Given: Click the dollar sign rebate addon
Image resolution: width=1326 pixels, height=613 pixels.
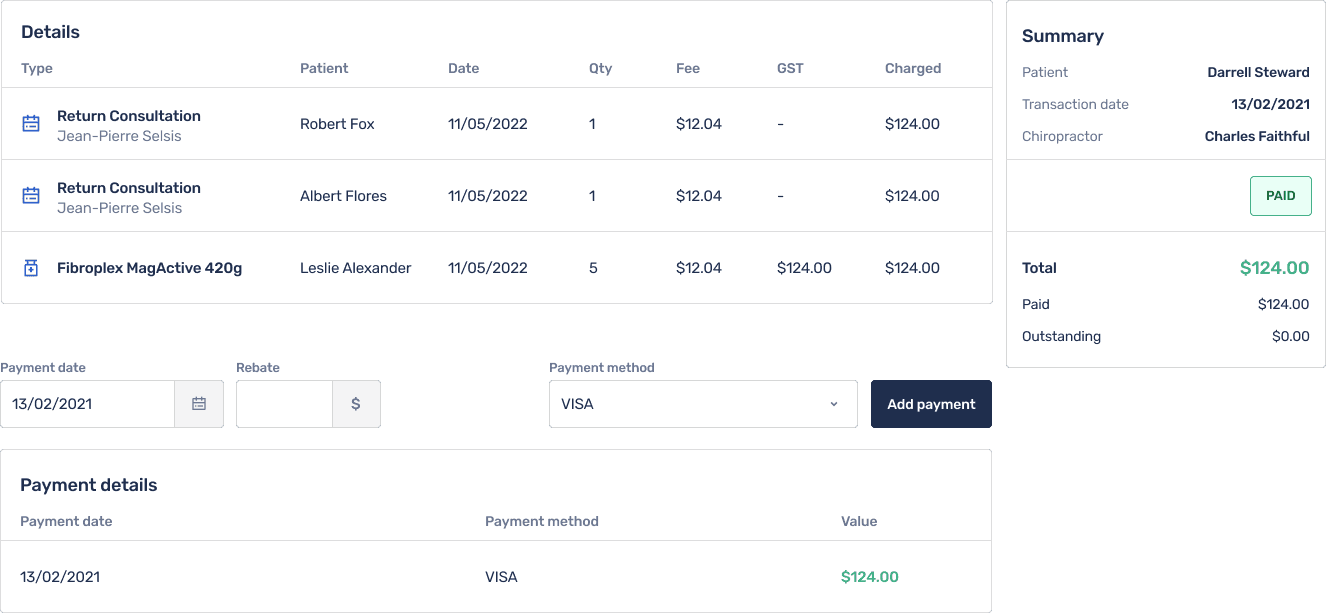Looking at the screenshot, I should pos(356,404).
